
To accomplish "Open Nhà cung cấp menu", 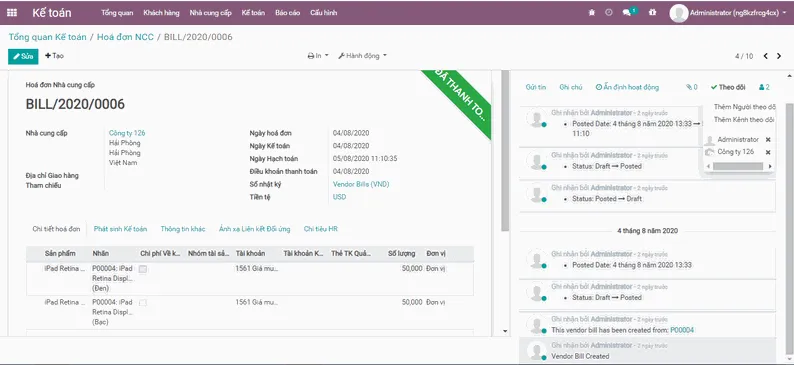I will coord(211,13).
